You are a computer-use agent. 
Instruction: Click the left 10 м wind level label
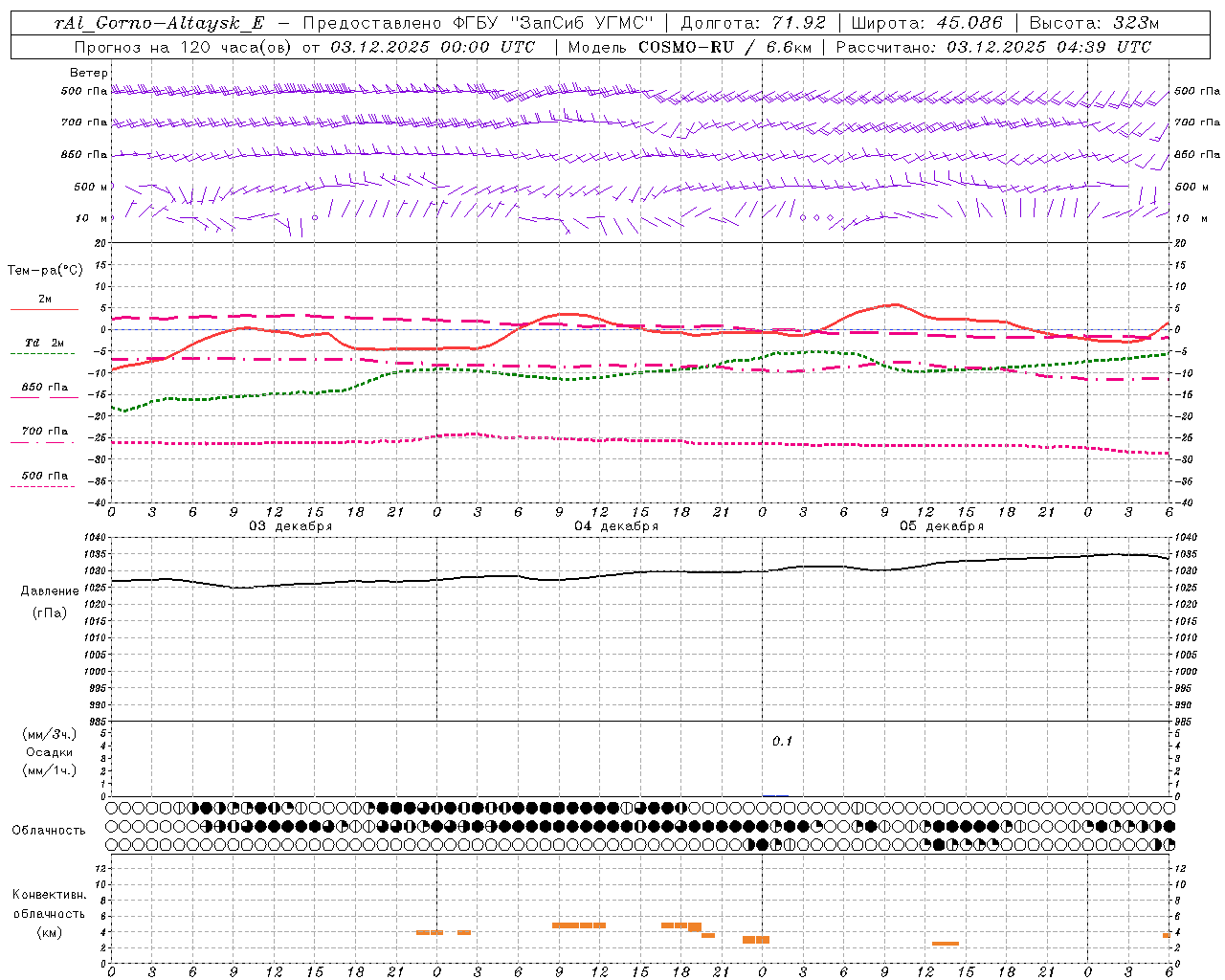92,218
